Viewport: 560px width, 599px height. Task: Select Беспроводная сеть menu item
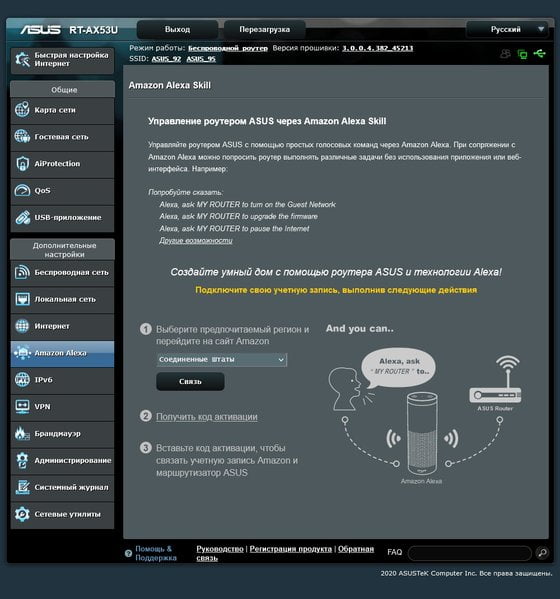(62, 273)
